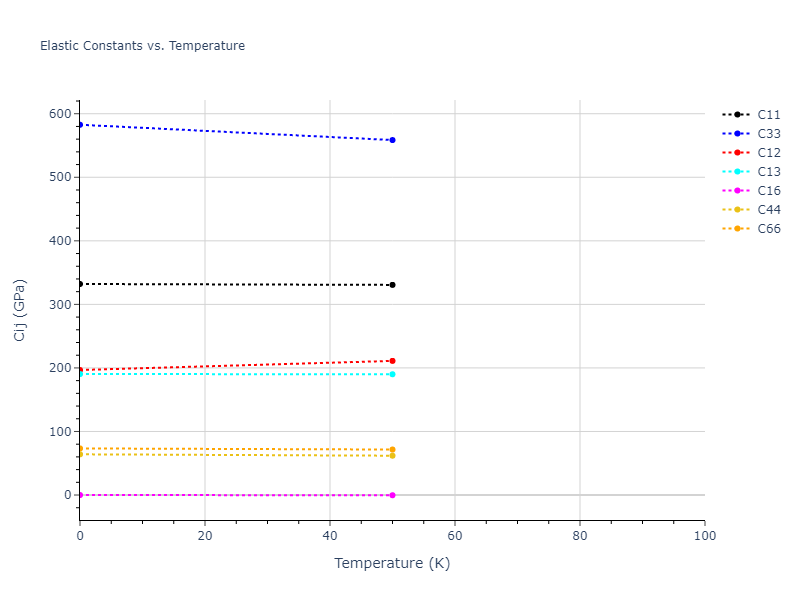Click the 100 tick label on the x-axis
The width and height of the screenshot is (800, 600).
[704, 536]
